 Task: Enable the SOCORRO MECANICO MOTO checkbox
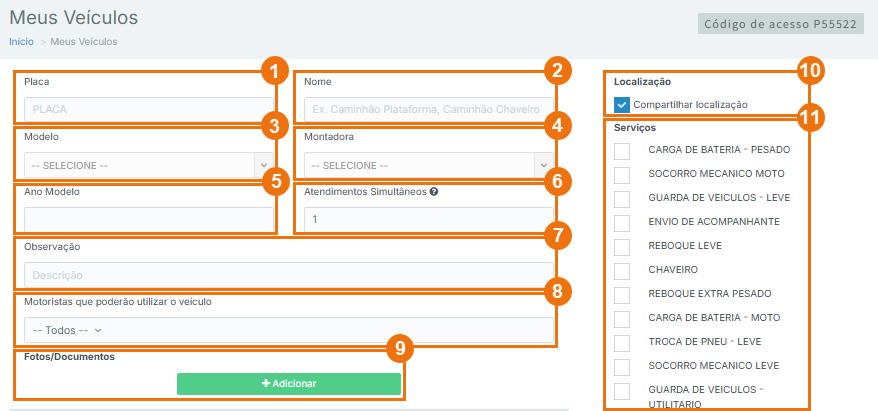click(622, 174)
